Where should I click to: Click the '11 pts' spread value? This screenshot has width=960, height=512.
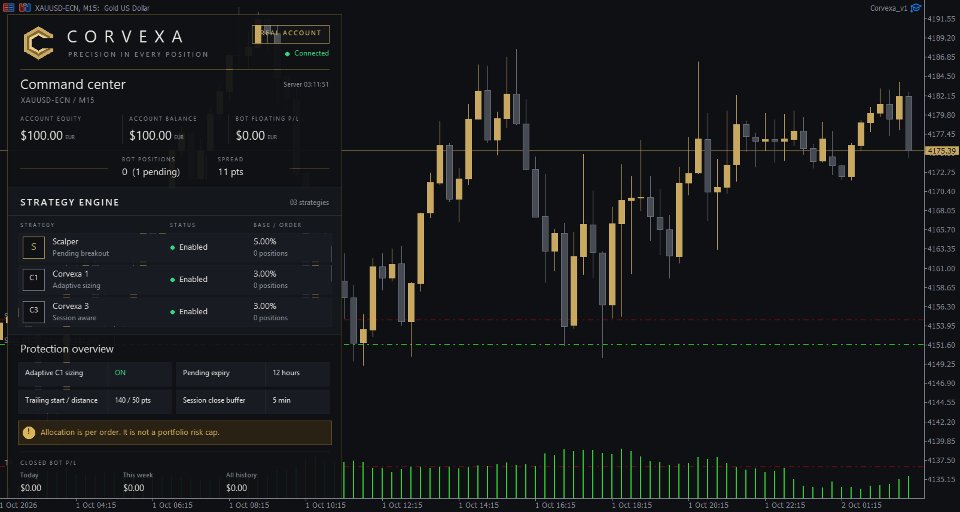(231, 172)
